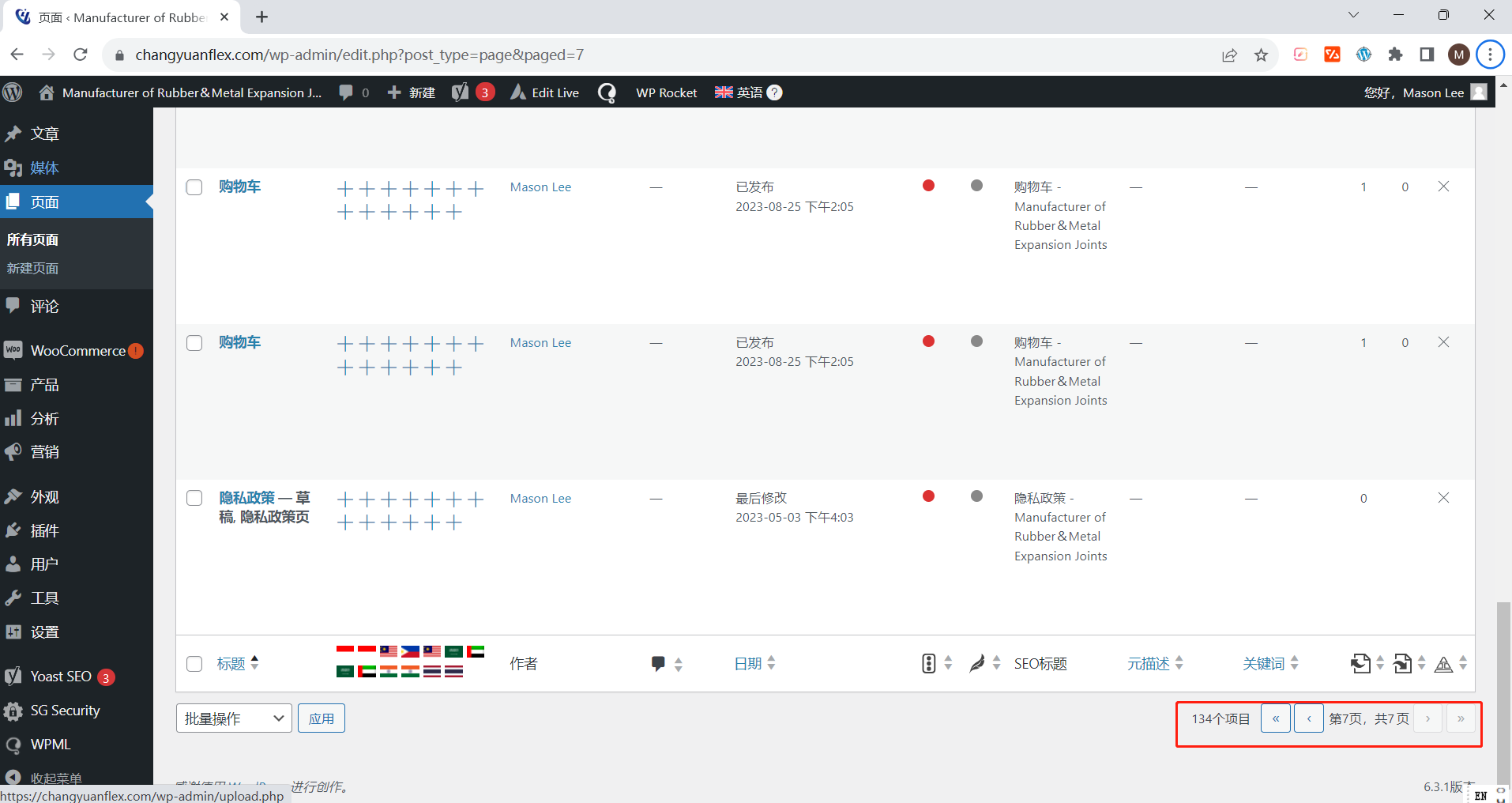The height and width of the screenshot is (803, 1512).
Task: Open the Chrome extensions puzzle icon
Action: pyautogui.click(x=1395, y=55)
